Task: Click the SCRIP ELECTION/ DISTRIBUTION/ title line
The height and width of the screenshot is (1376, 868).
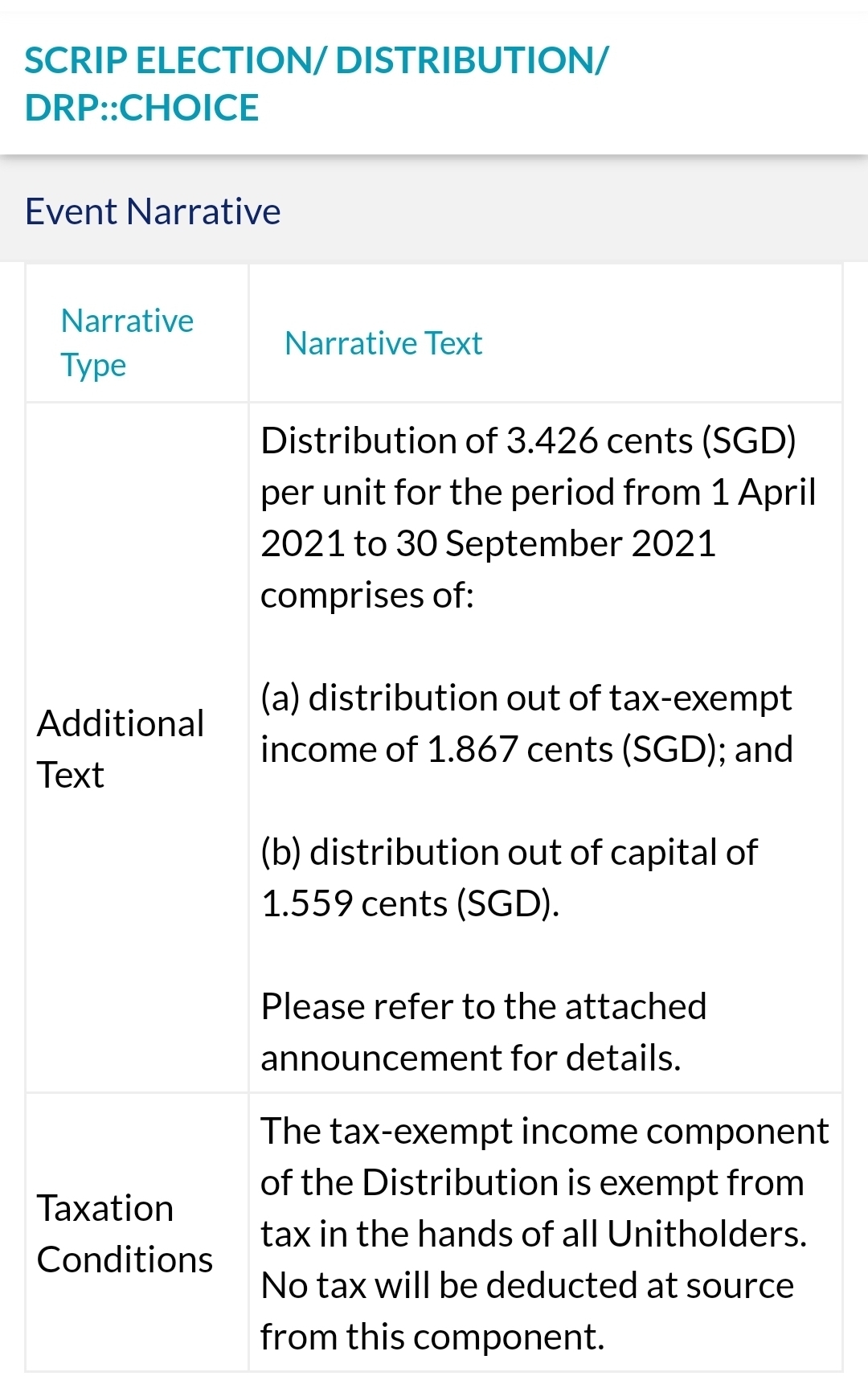Action: coord(316,61)
